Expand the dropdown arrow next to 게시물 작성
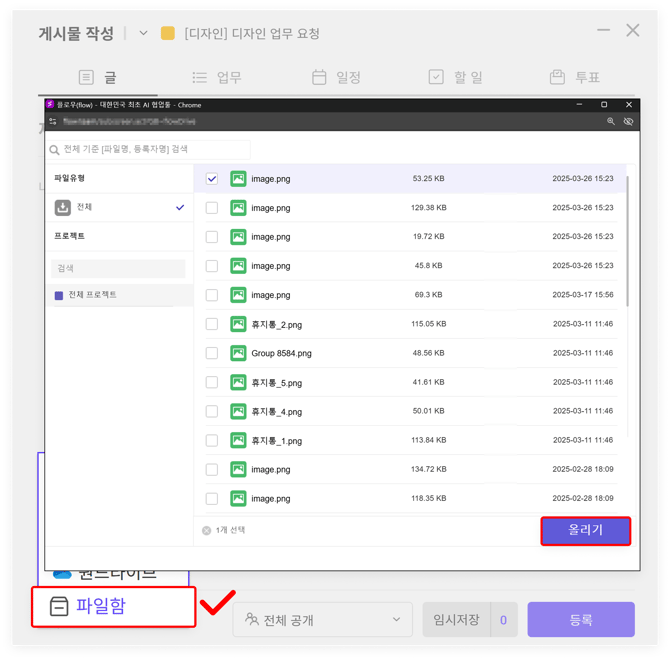 [x=143, y=33]
